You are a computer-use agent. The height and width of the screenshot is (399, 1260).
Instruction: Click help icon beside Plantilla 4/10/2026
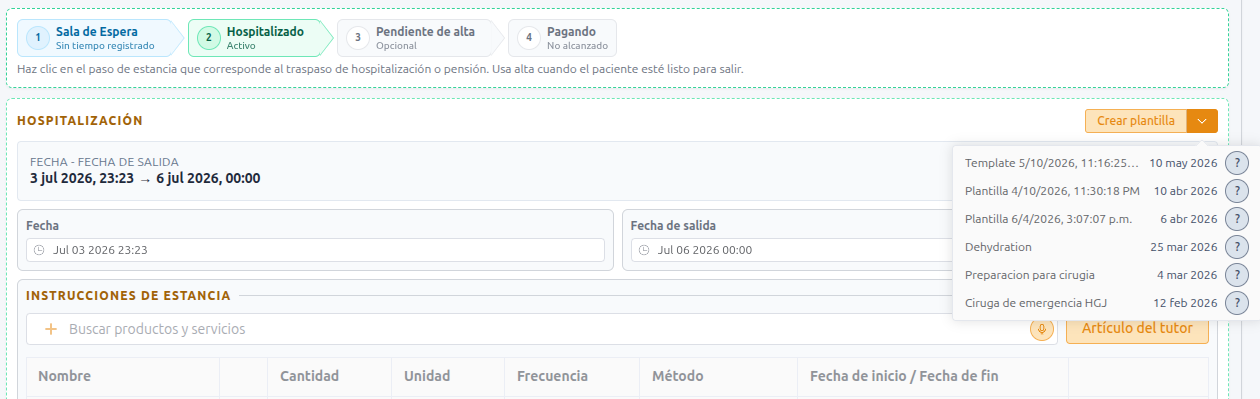tap(1237, 191)
